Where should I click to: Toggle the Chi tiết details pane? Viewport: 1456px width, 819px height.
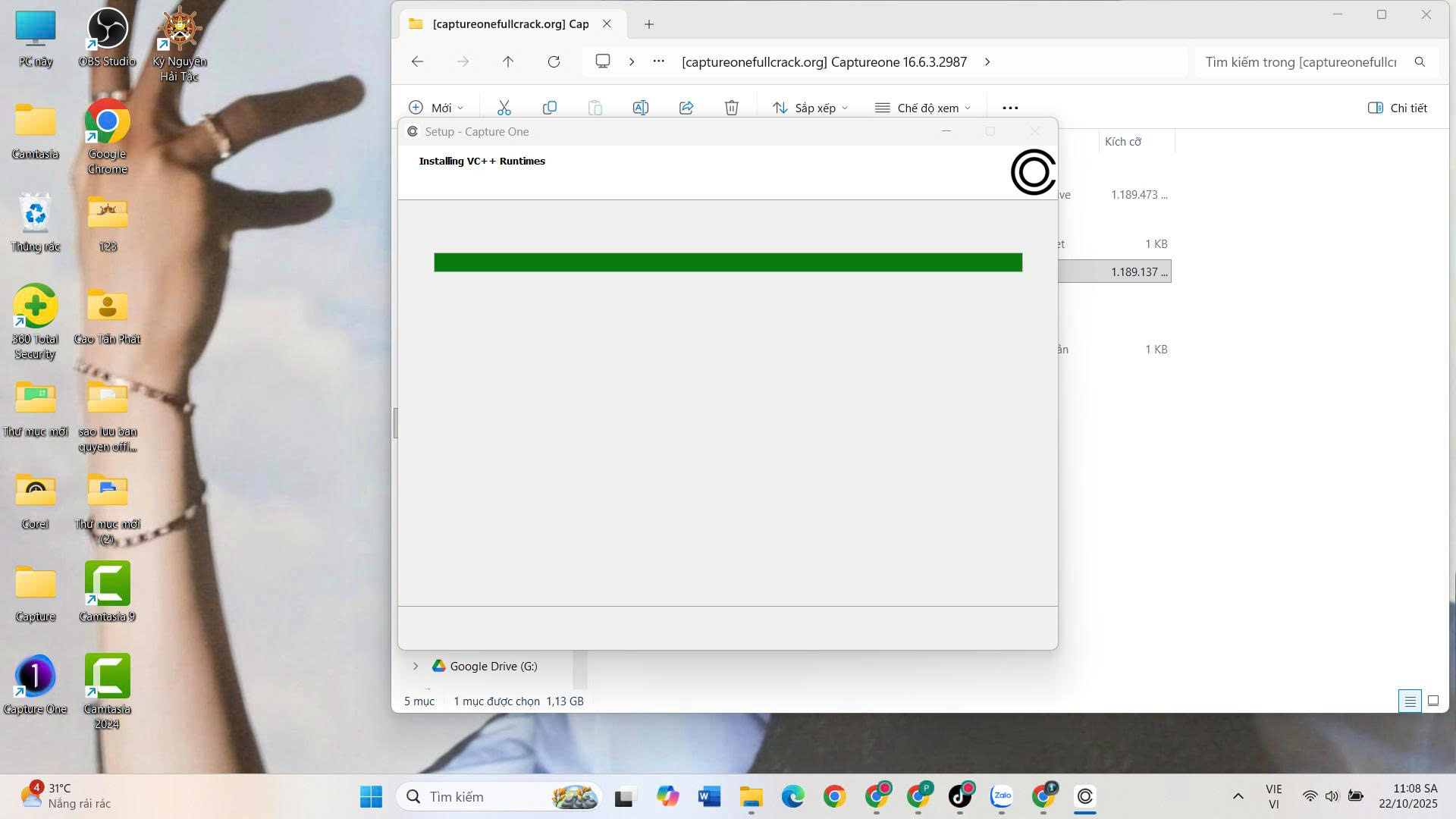[1397, 108]
